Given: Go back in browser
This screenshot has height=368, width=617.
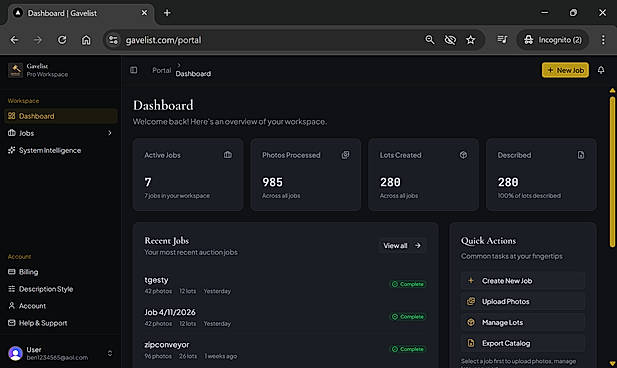Looking at the screenshot, I should pyautogui.click(x=14, y=40).
